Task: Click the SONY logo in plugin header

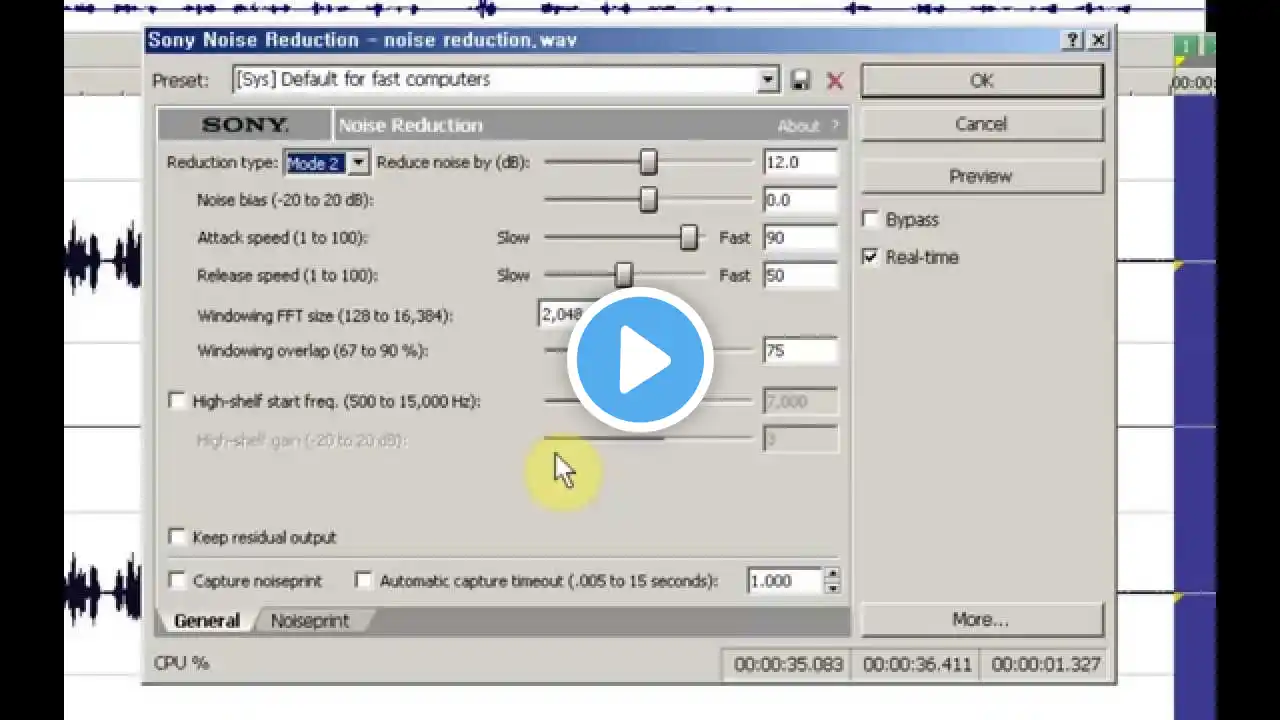Action: tap(245, 125)
